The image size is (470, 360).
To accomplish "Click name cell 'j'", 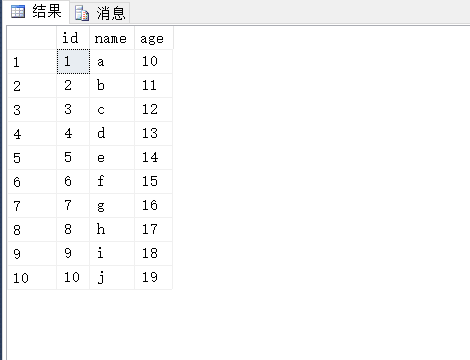I will [x=112, y=278].
